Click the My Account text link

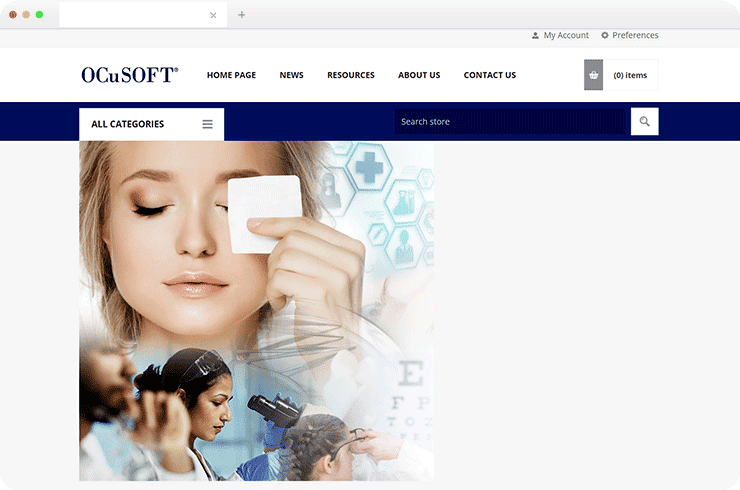(x=566, y=35)
